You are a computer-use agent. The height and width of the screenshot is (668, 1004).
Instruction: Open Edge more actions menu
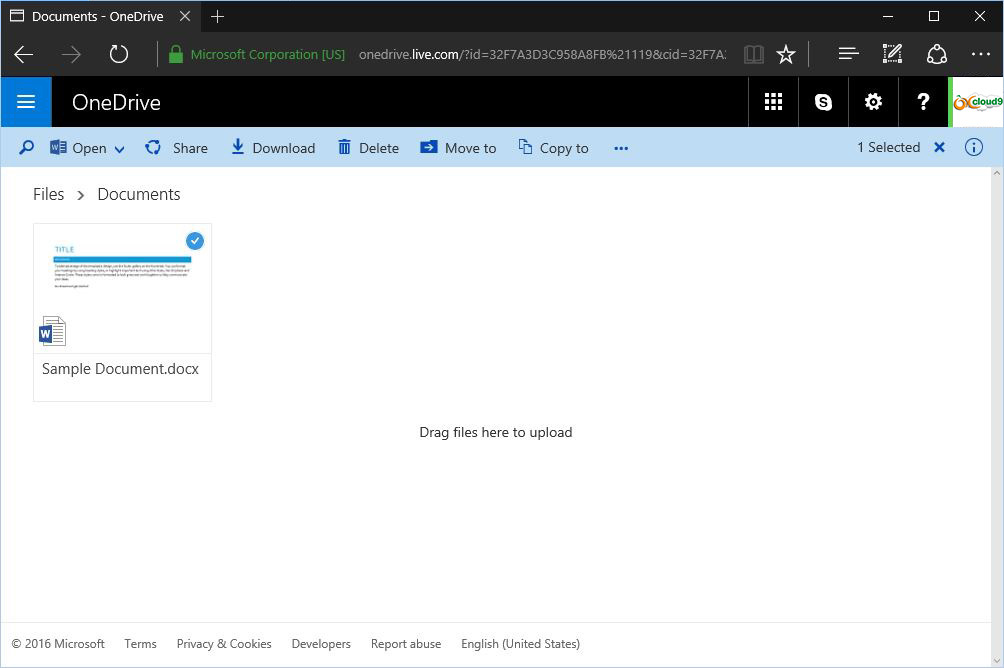(x=980, y=54)
